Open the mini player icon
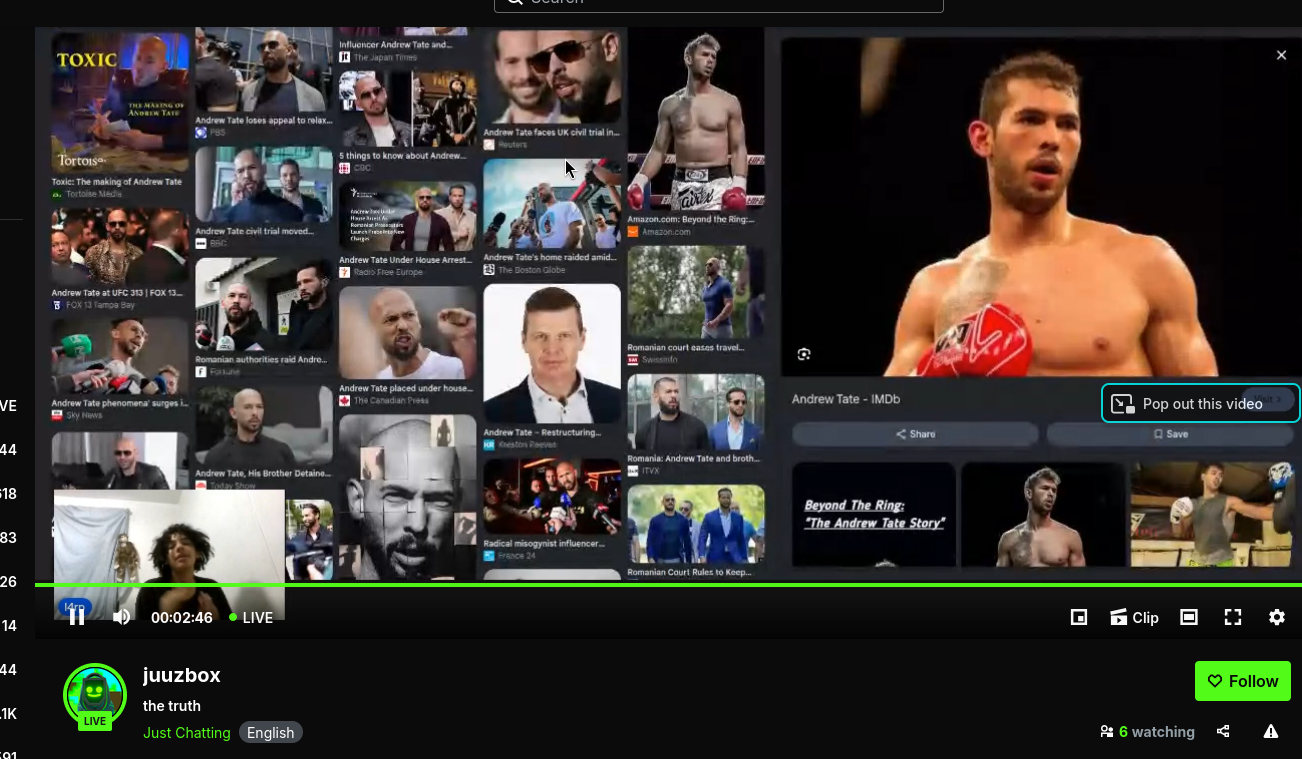 [x=1079, y=617]
